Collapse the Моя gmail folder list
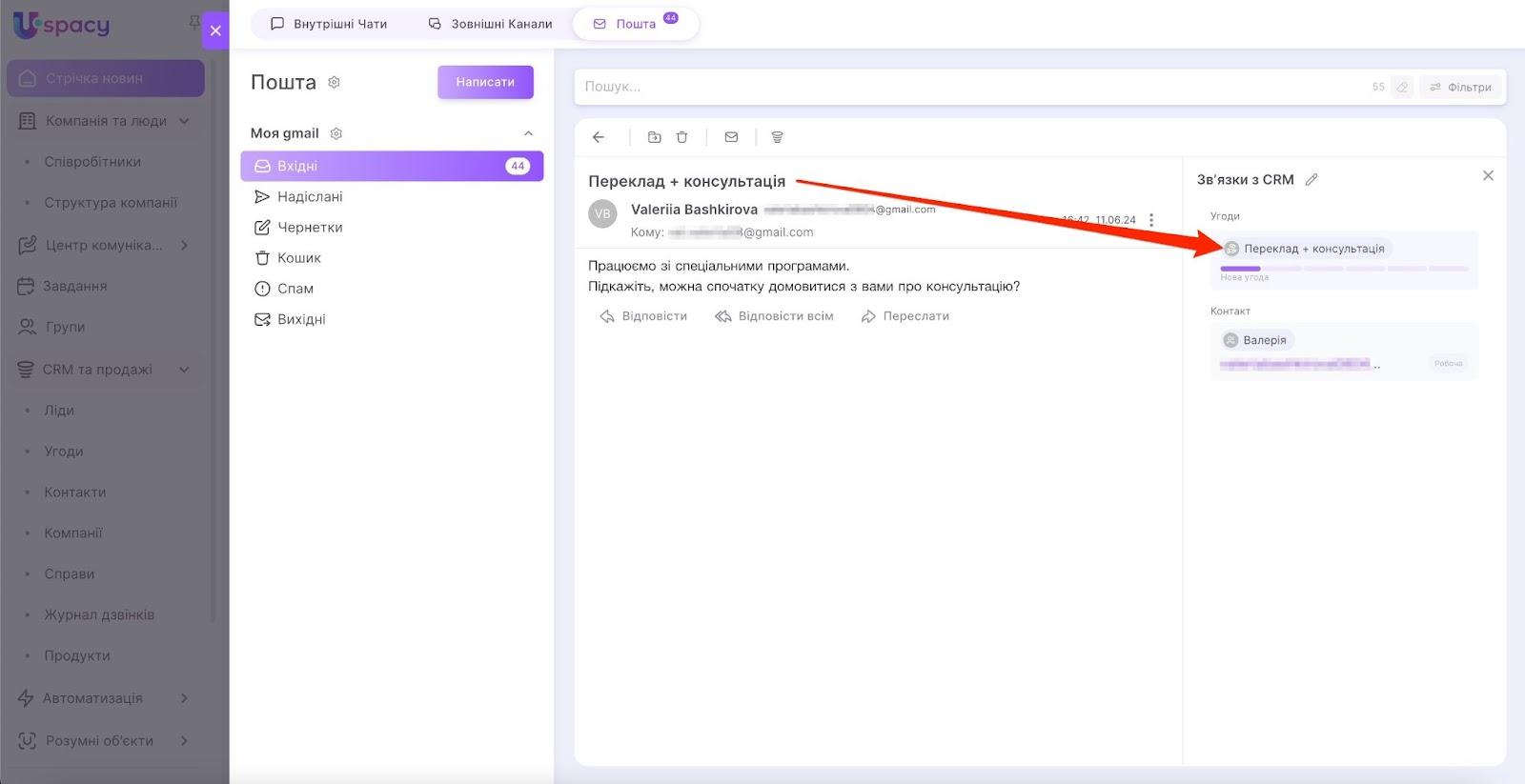Image resolution: width=1525 pixels, height=784 pixels. tap(528, 133)
